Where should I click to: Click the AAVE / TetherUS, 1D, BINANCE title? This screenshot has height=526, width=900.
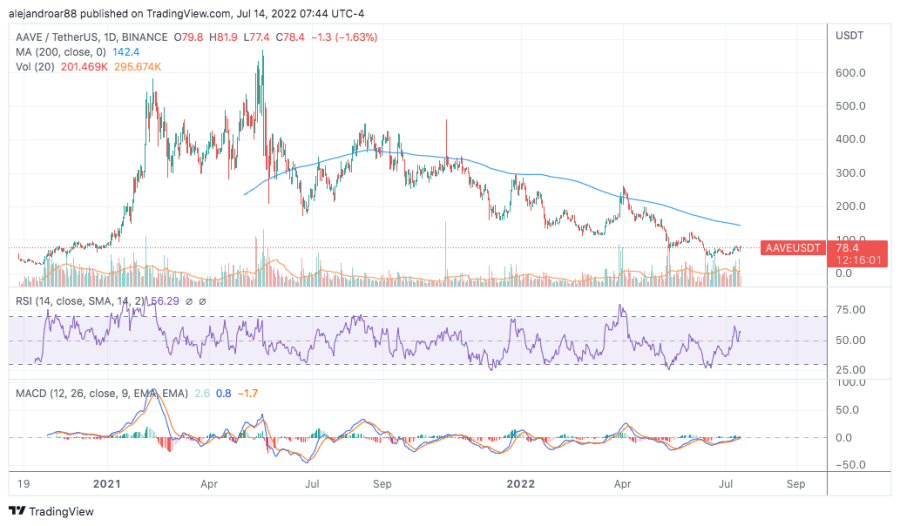91,37
